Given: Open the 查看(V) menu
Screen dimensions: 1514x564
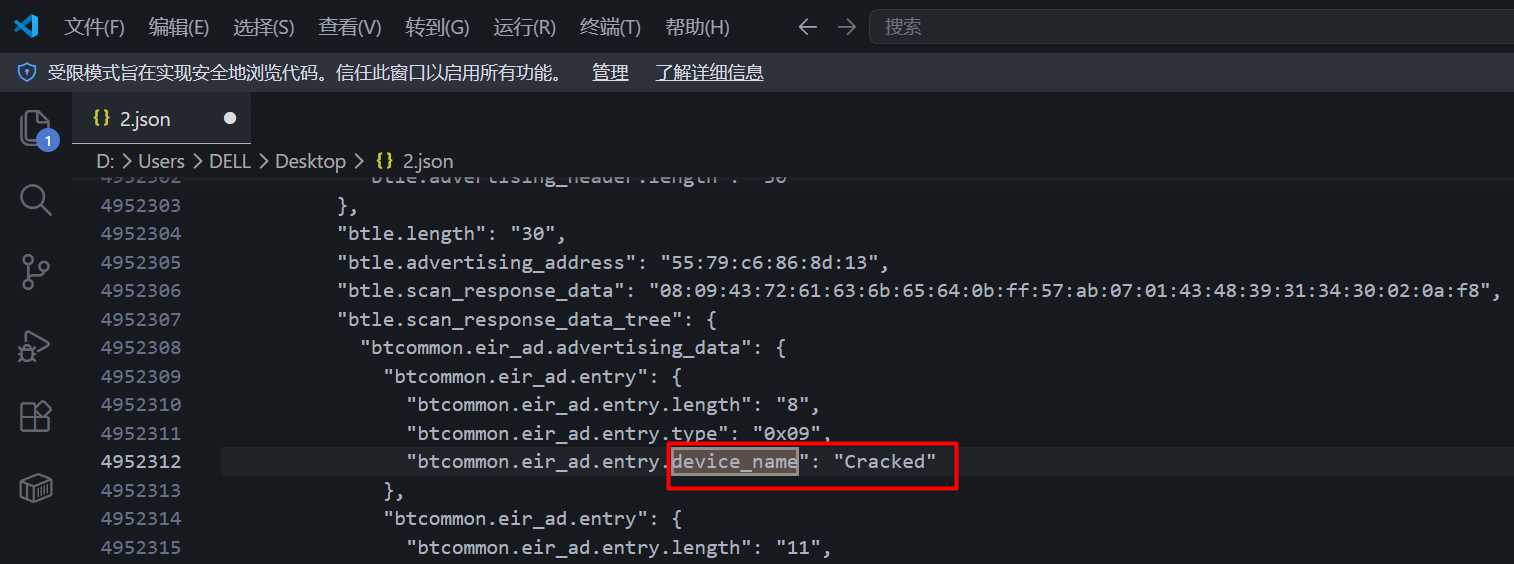Looking at the screenshot, I should 350,27.
